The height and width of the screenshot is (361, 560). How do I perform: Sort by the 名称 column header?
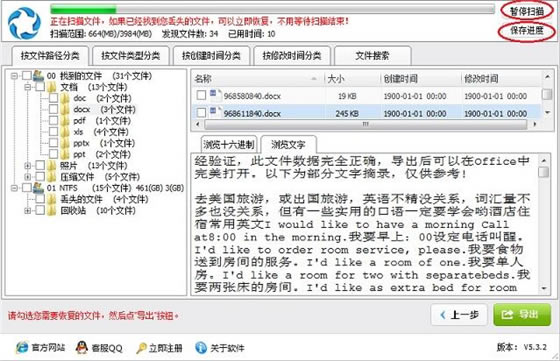point(258,79)
